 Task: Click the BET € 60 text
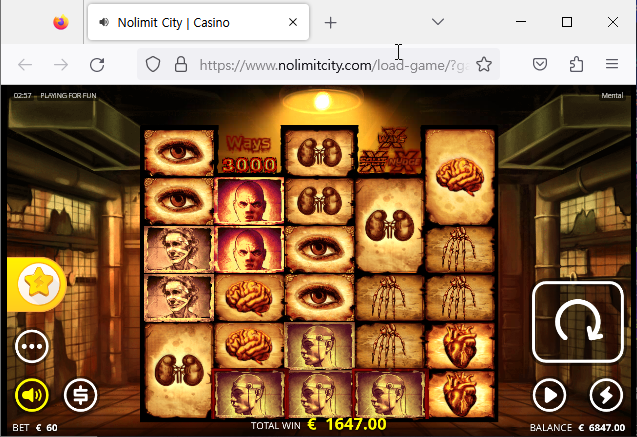[x=35, y=428]
